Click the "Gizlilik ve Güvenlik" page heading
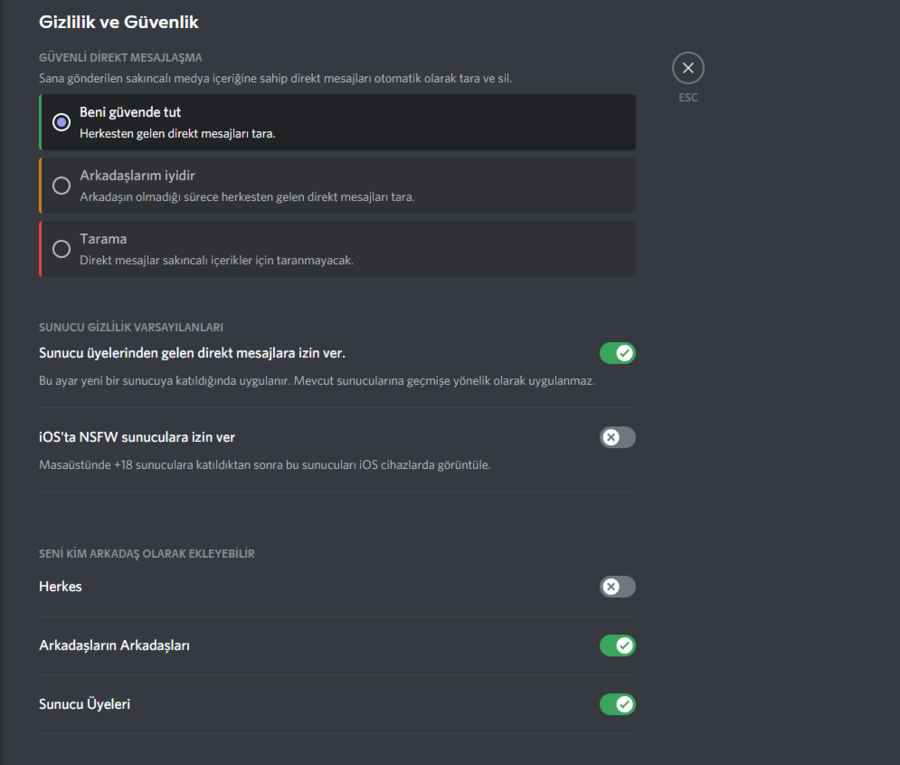Image resolution: width=900 pixels, height=765 pixels. pos(118,21)
